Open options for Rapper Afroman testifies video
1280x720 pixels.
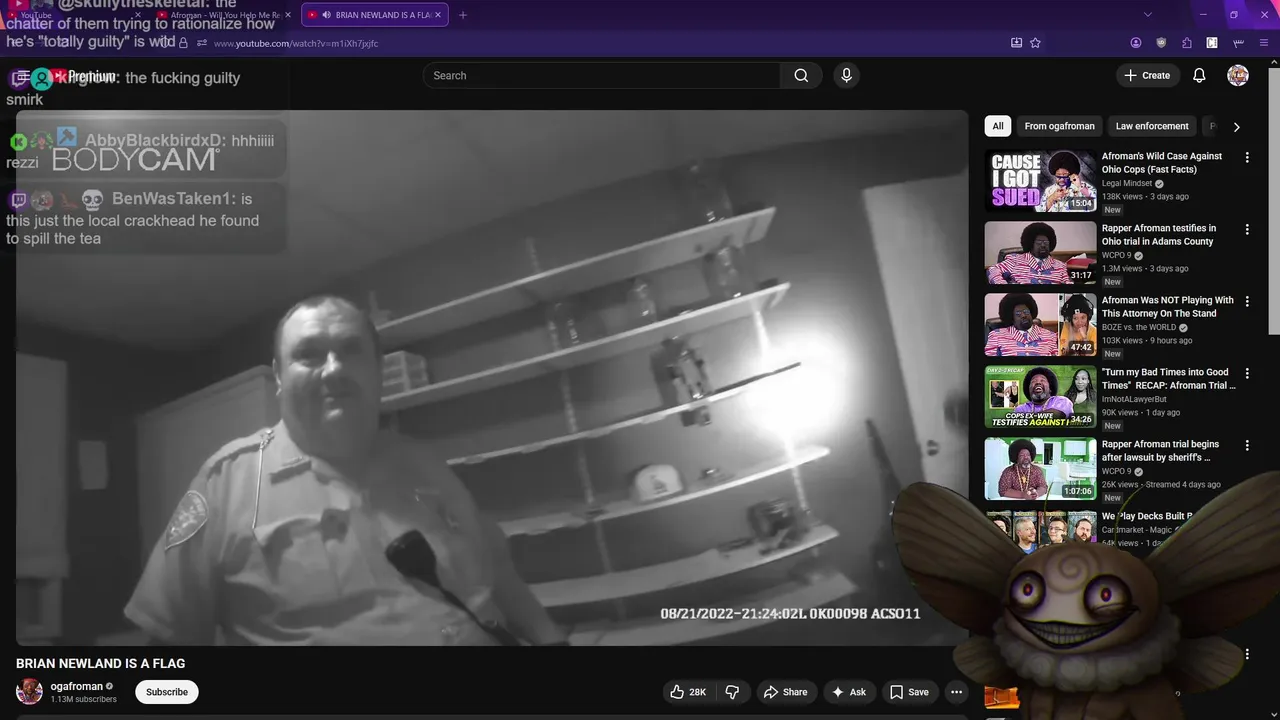point(1247,230)
